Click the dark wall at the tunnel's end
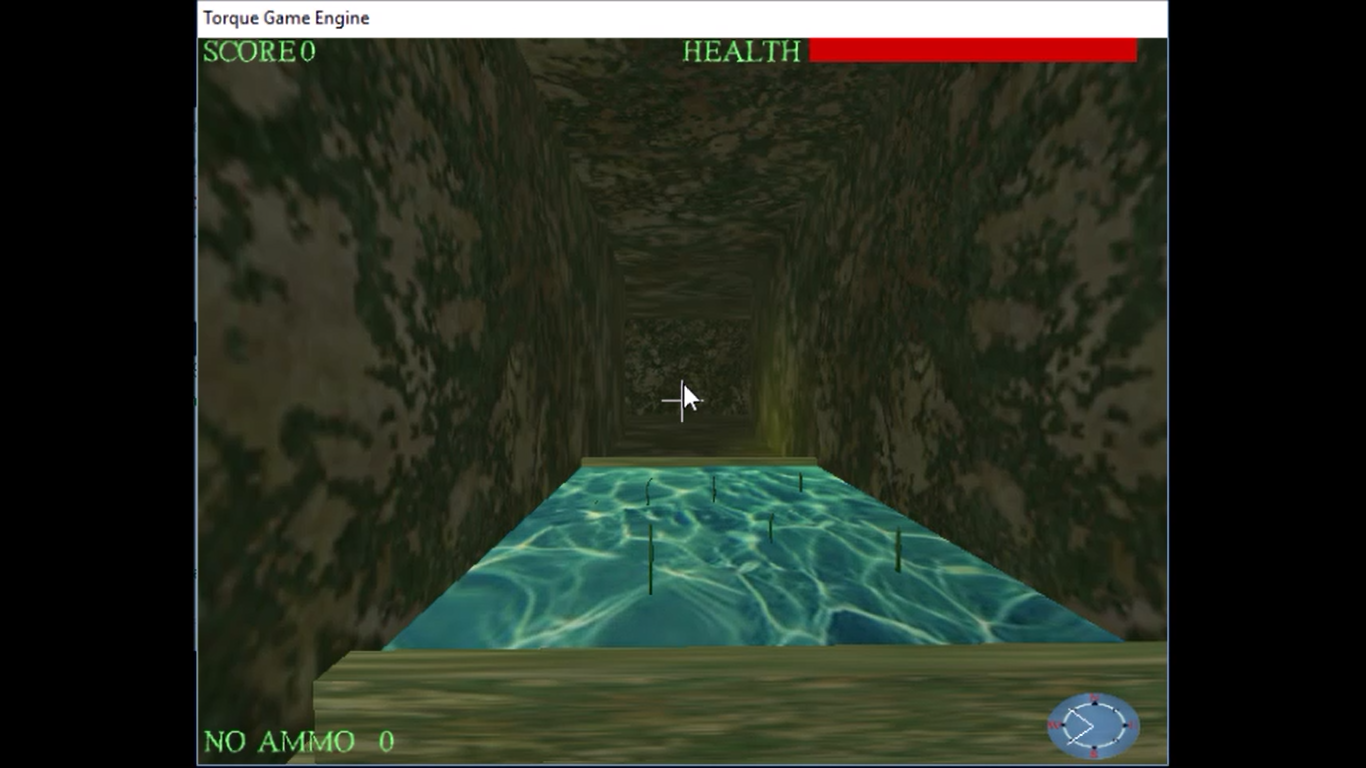 pos(687,360)
